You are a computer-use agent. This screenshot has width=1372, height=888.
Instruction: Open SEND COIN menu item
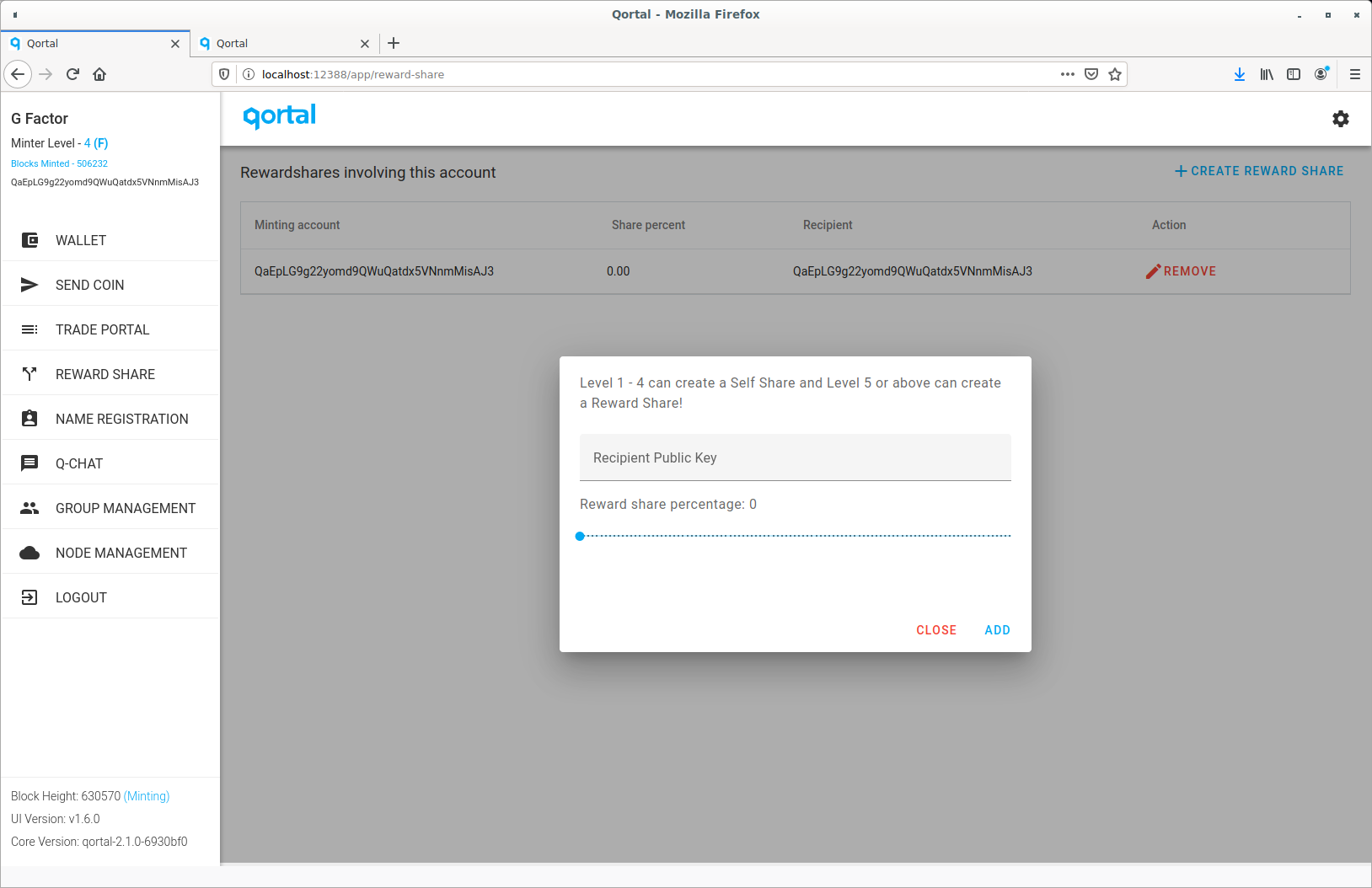tap(110, 285)
